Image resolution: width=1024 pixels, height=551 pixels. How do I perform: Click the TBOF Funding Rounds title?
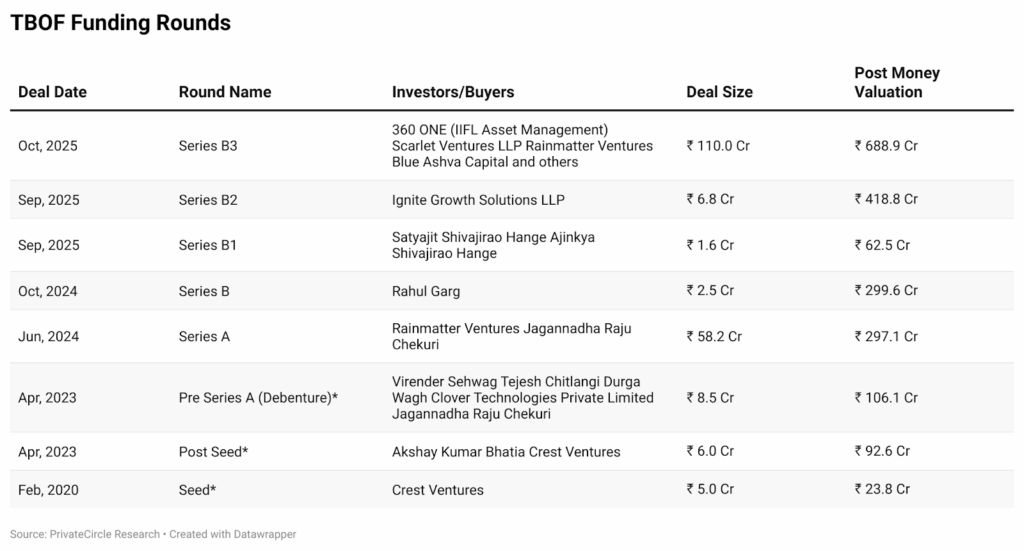click(120, 23)
